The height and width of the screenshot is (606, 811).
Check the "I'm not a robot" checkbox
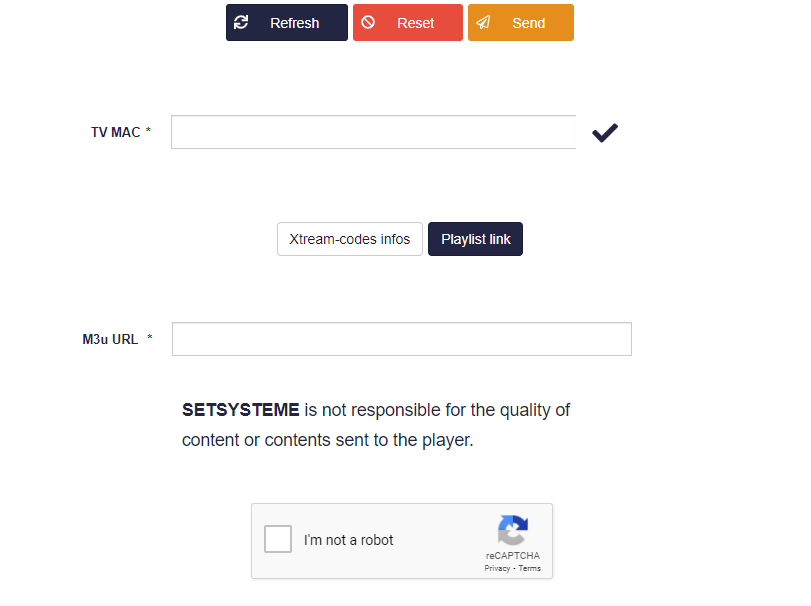pyautogui.click(x=278, y=540)
